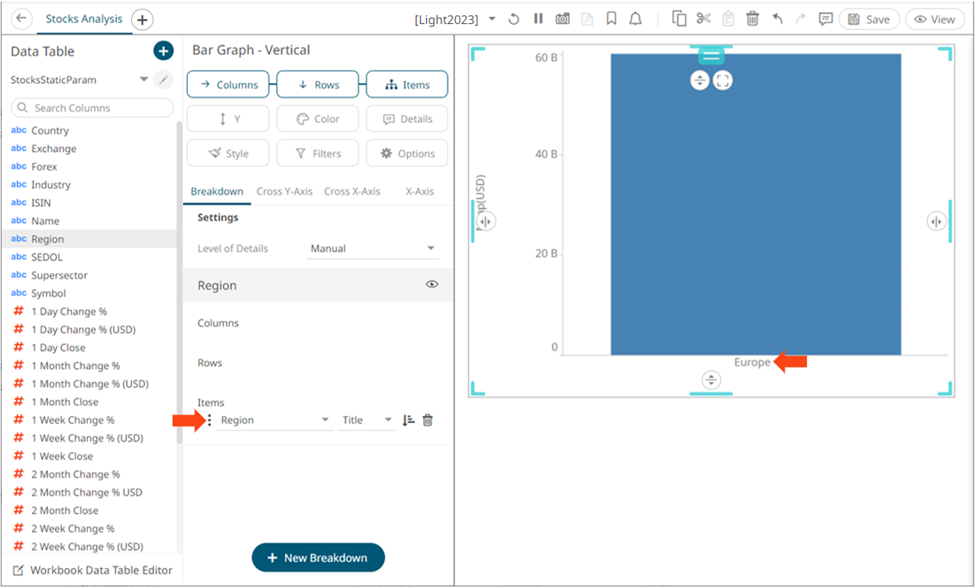Edit the StocksStaticParam parameter with the pencil icon

(x=163, y=79)
